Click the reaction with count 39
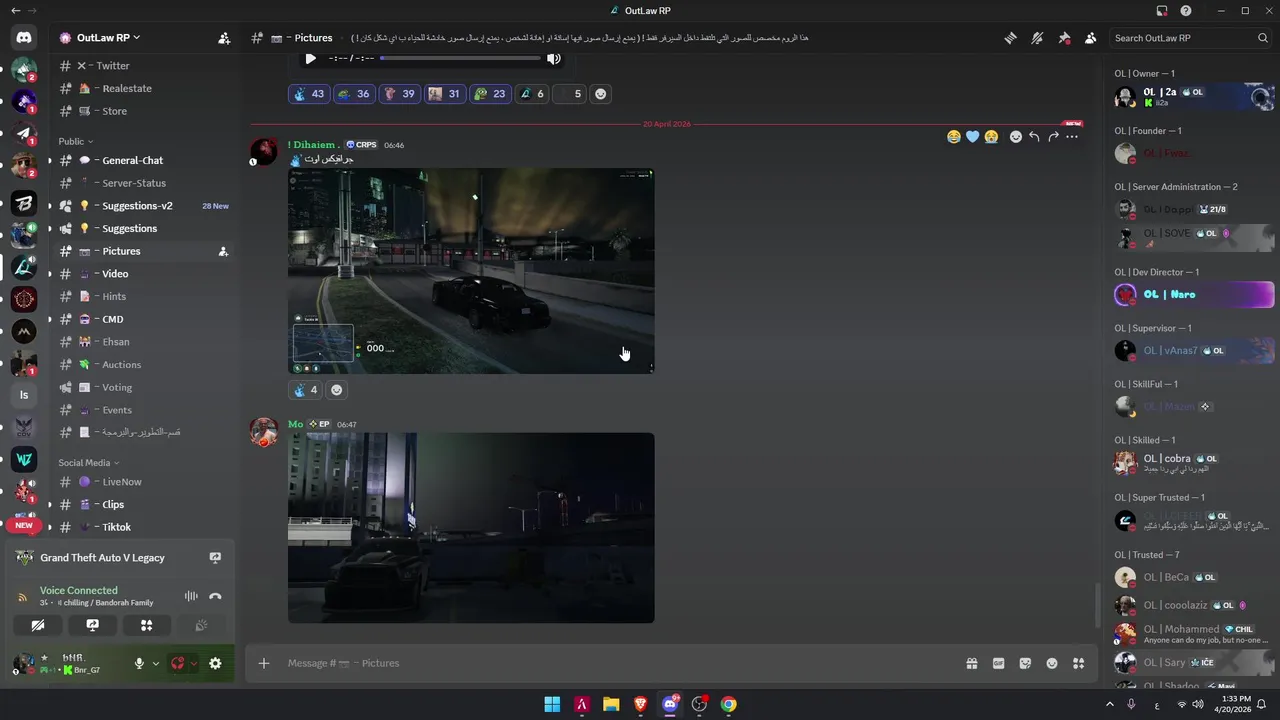Image resolution: width=1280 pixels, height=720 pixels. tap(398, 94)
